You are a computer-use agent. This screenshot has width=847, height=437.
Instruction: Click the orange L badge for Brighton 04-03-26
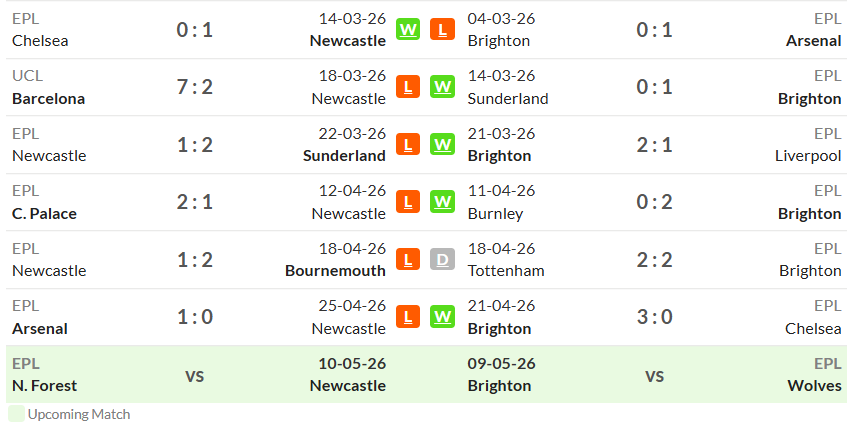click(442, 29)
